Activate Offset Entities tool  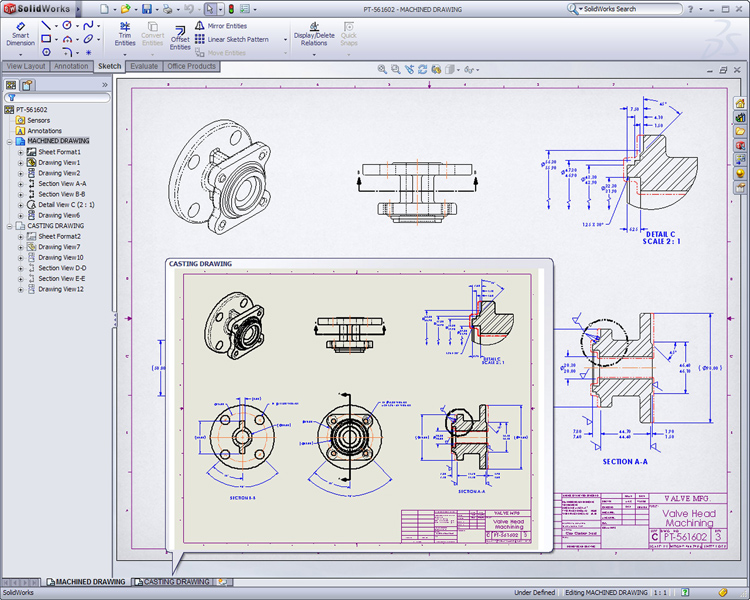coord(180,37)
